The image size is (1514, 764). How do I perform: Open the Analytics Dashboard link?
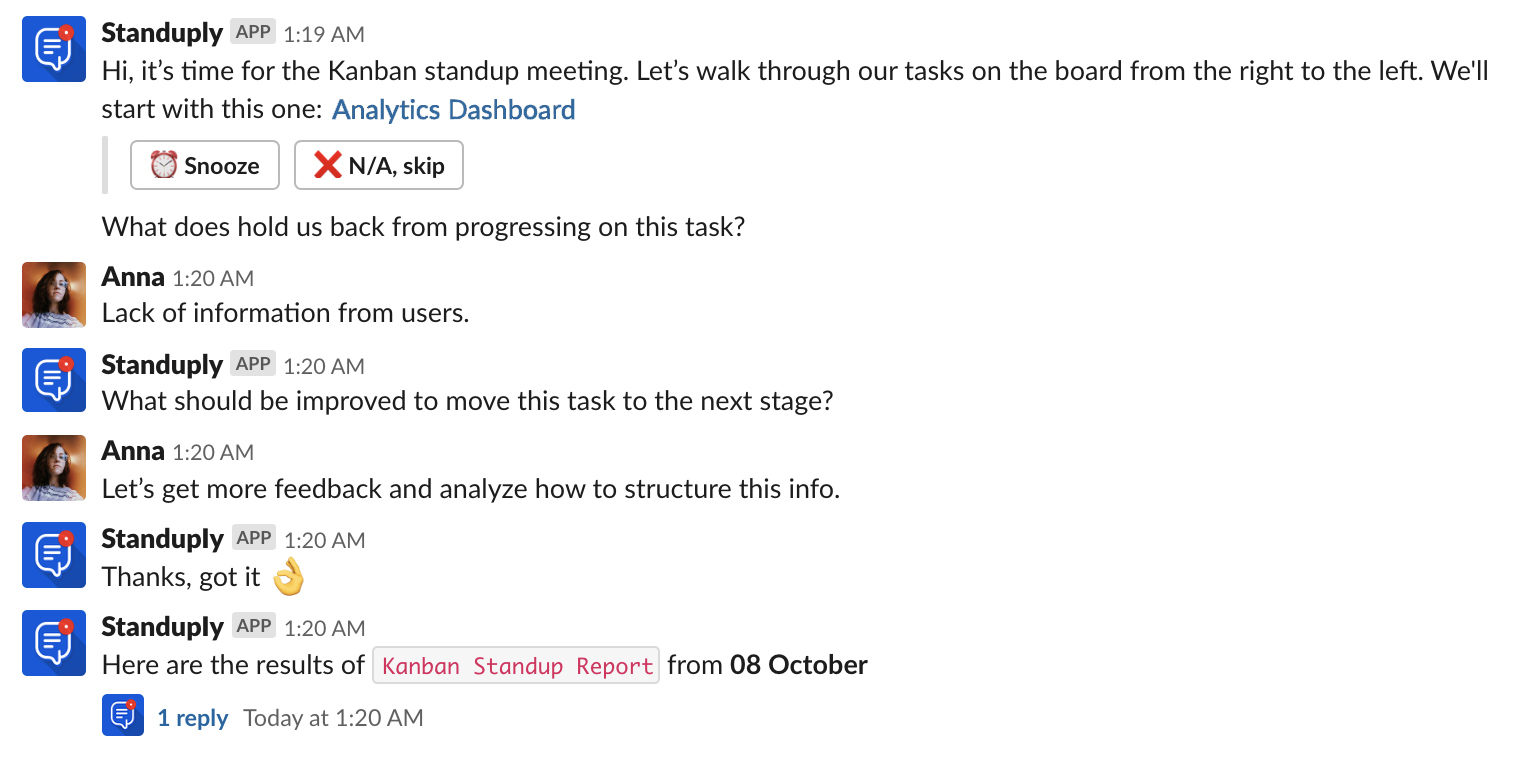pyautogui.click(x=453, y=109)
